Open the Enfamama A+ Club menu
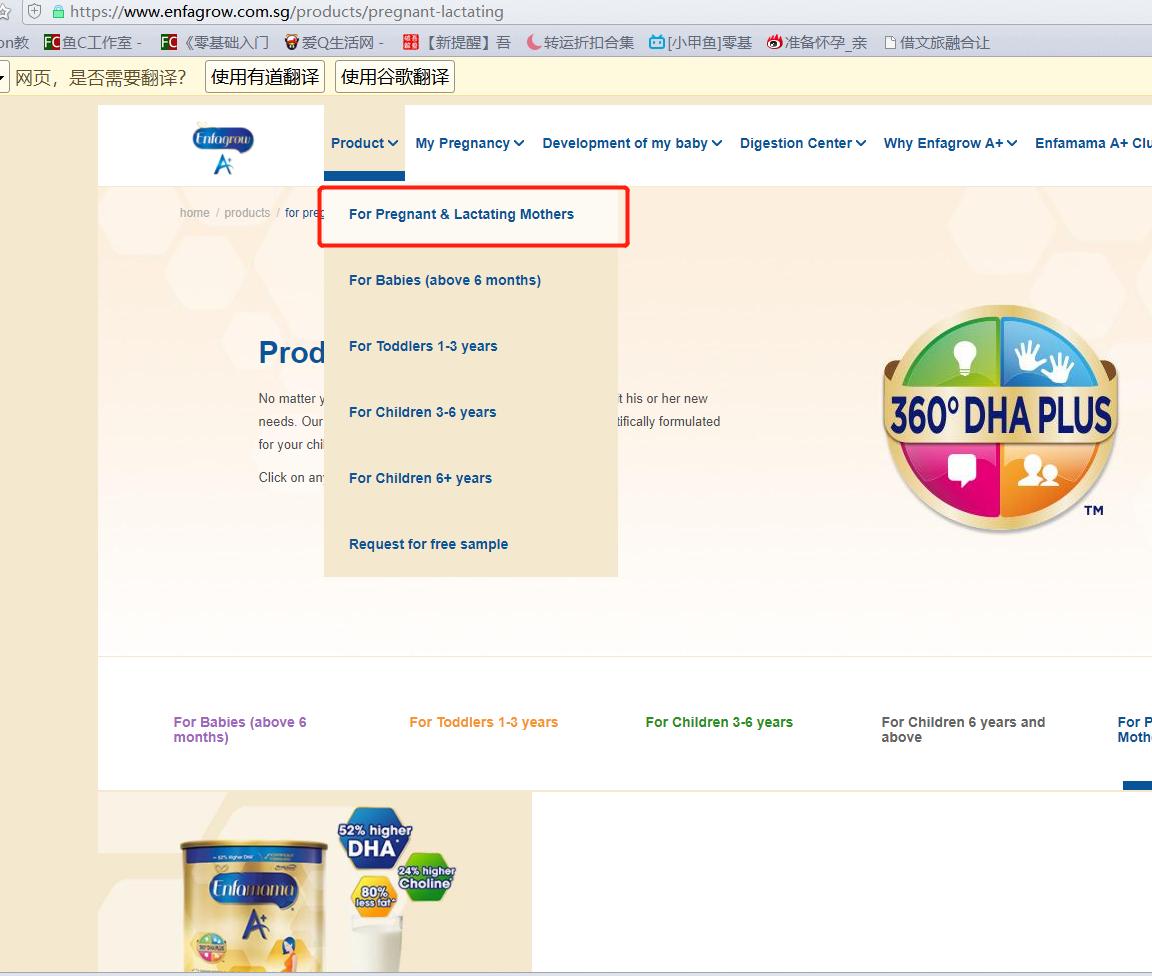Viewport: 1152px width, 976px height. [x=1093, y=143]
